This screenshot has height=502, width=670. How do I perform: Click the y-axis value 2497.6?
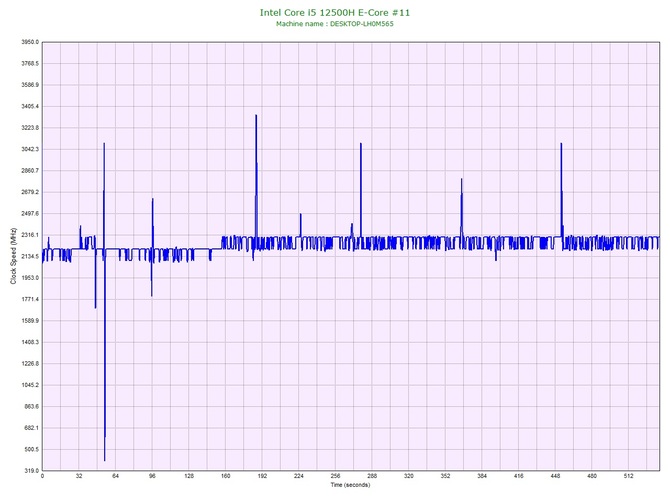click(30, 213)
